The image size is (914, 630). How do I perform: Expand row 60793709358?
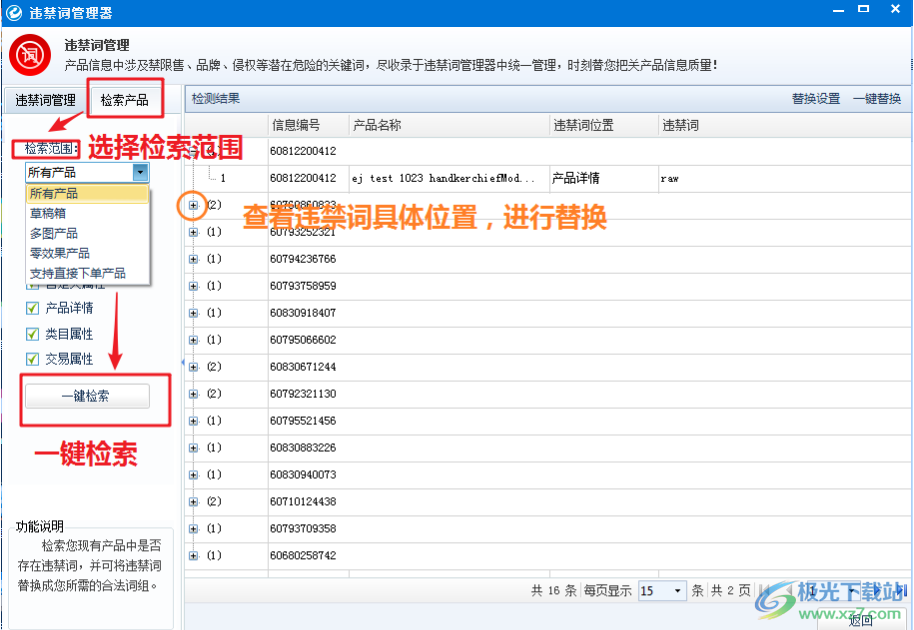194,529
